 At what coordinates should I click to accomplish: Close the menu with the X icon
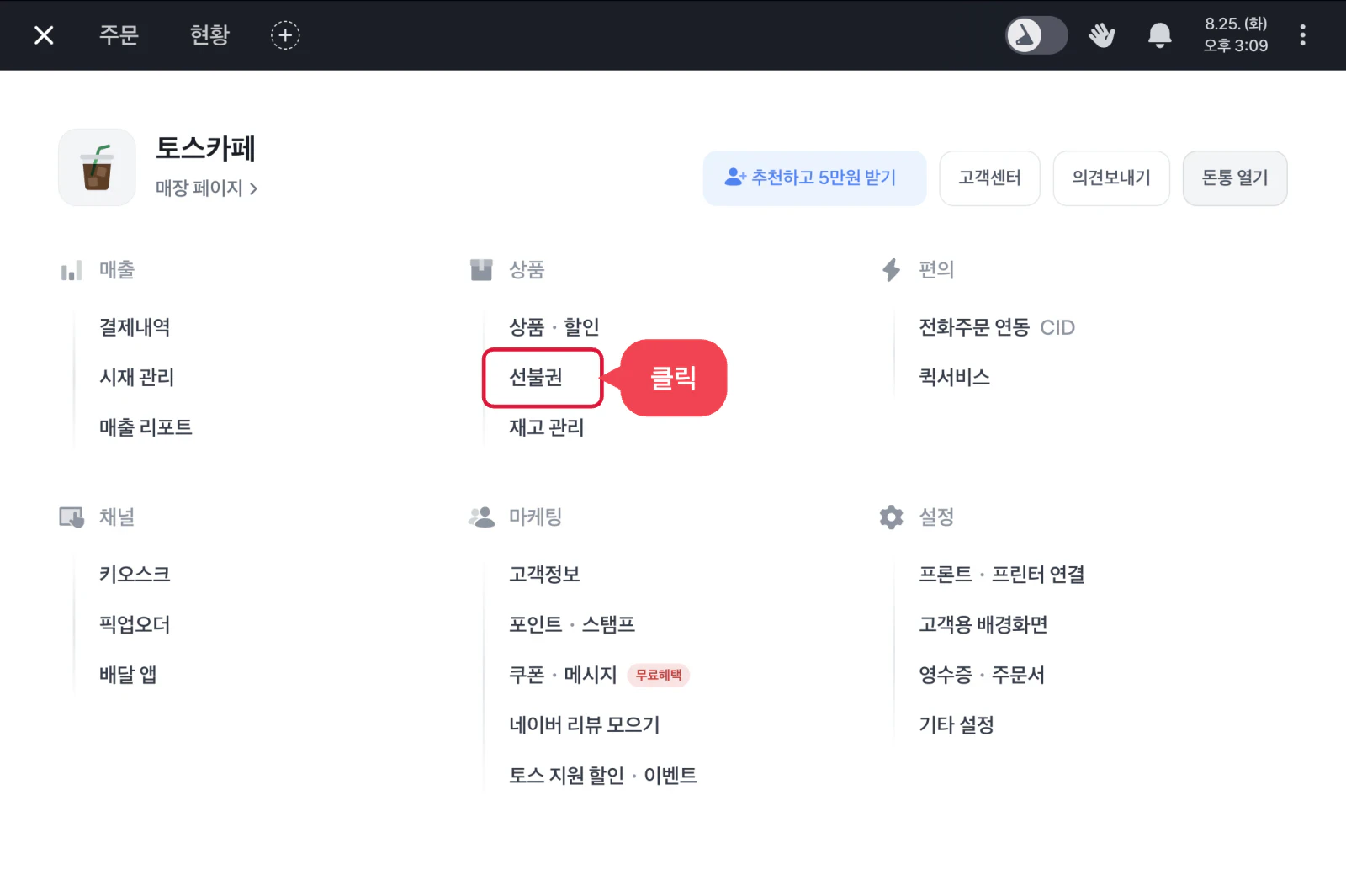click(44, 35)
